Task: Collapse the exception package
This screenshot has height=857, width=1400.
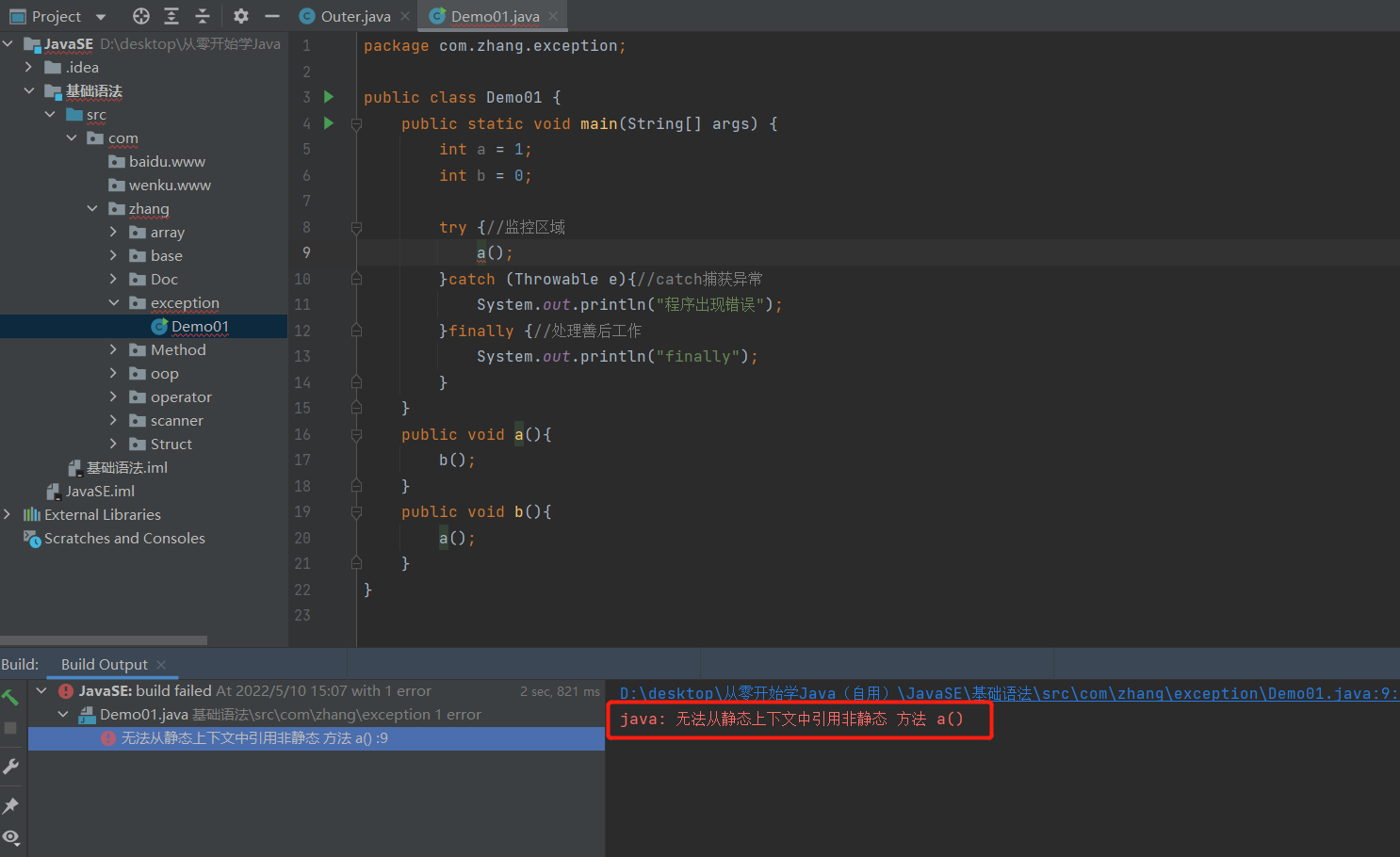Action: tap(114, 302)
